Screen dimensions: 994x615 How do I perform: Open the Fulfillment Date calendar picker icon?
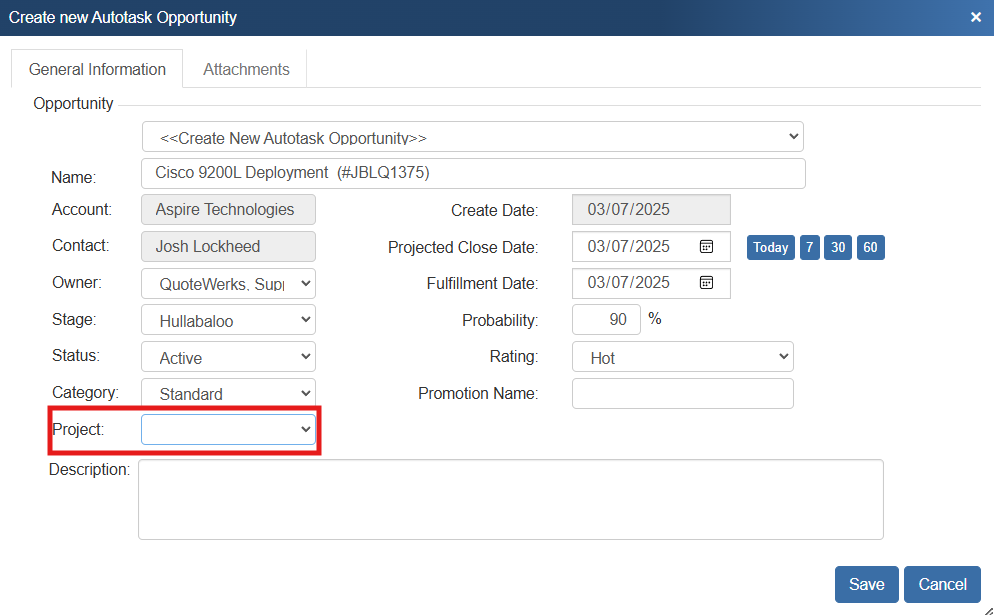[706, 283]
